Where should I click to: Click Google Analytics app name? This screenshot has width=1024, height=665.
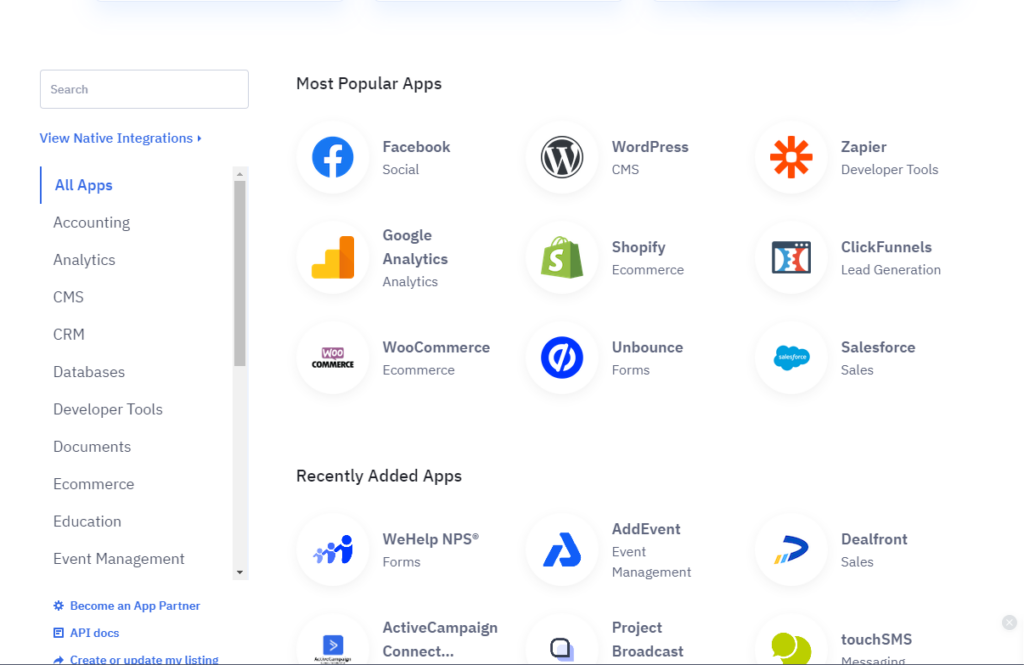(x=415, y=247)
